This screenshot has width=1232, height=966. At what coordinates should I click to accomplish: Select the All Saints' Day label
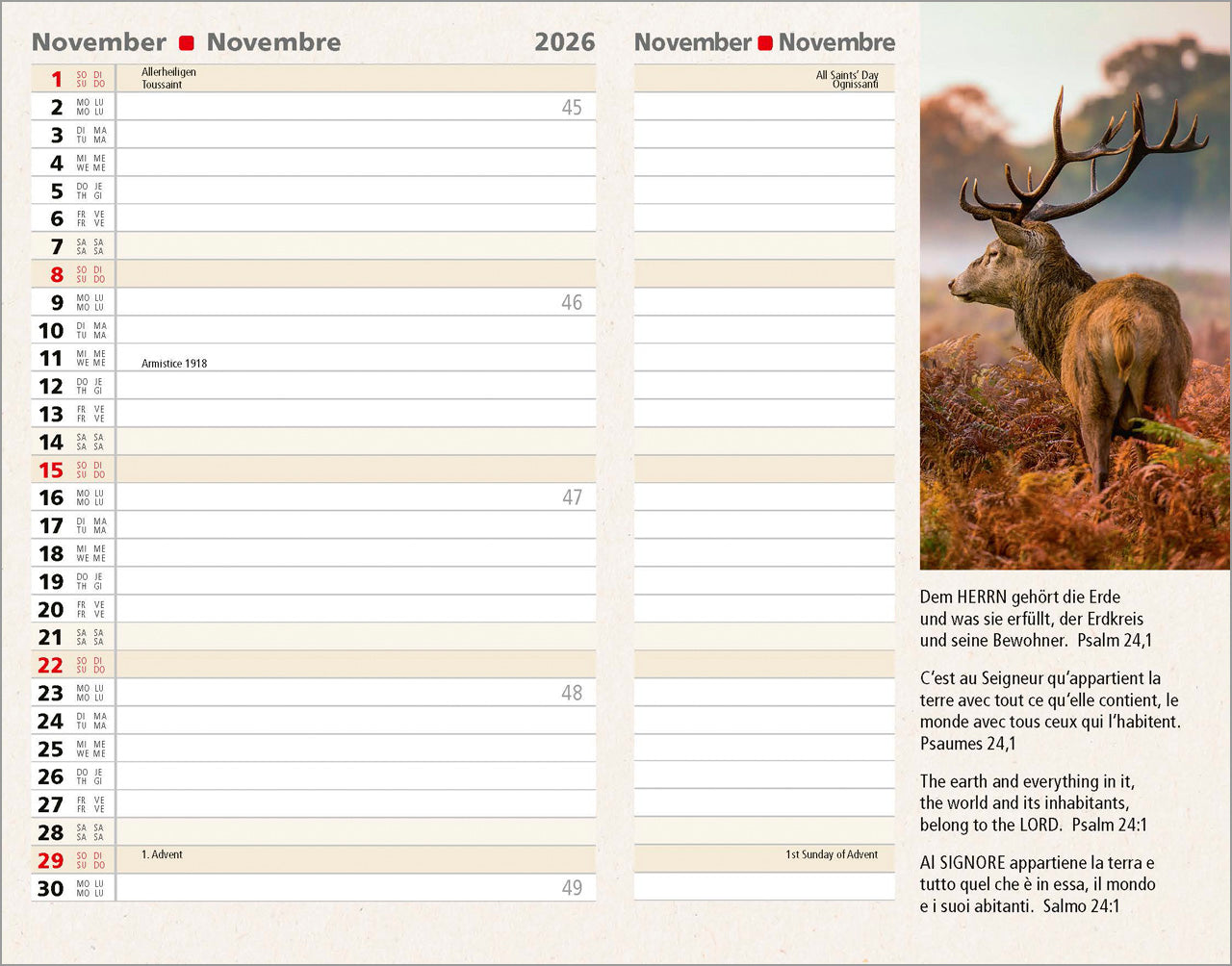[x=847, y=75]
